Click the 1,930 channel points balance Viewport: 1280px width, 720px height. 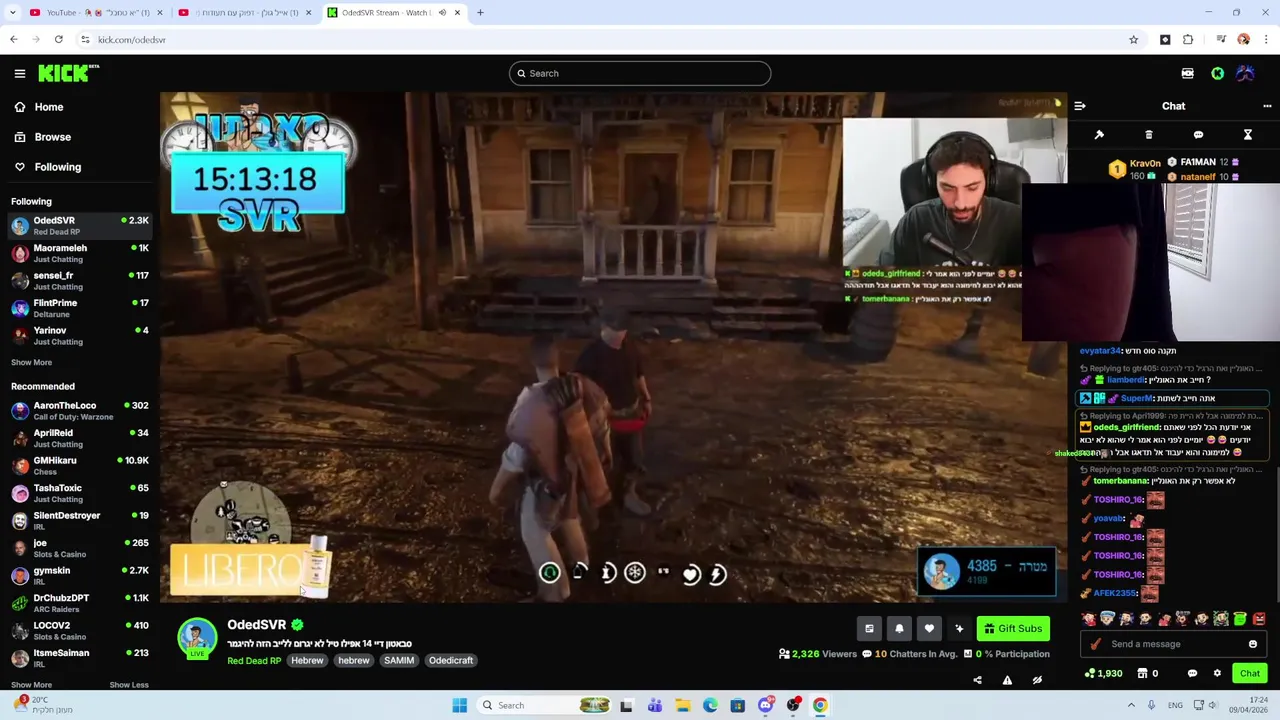[x=1103, y=673]
